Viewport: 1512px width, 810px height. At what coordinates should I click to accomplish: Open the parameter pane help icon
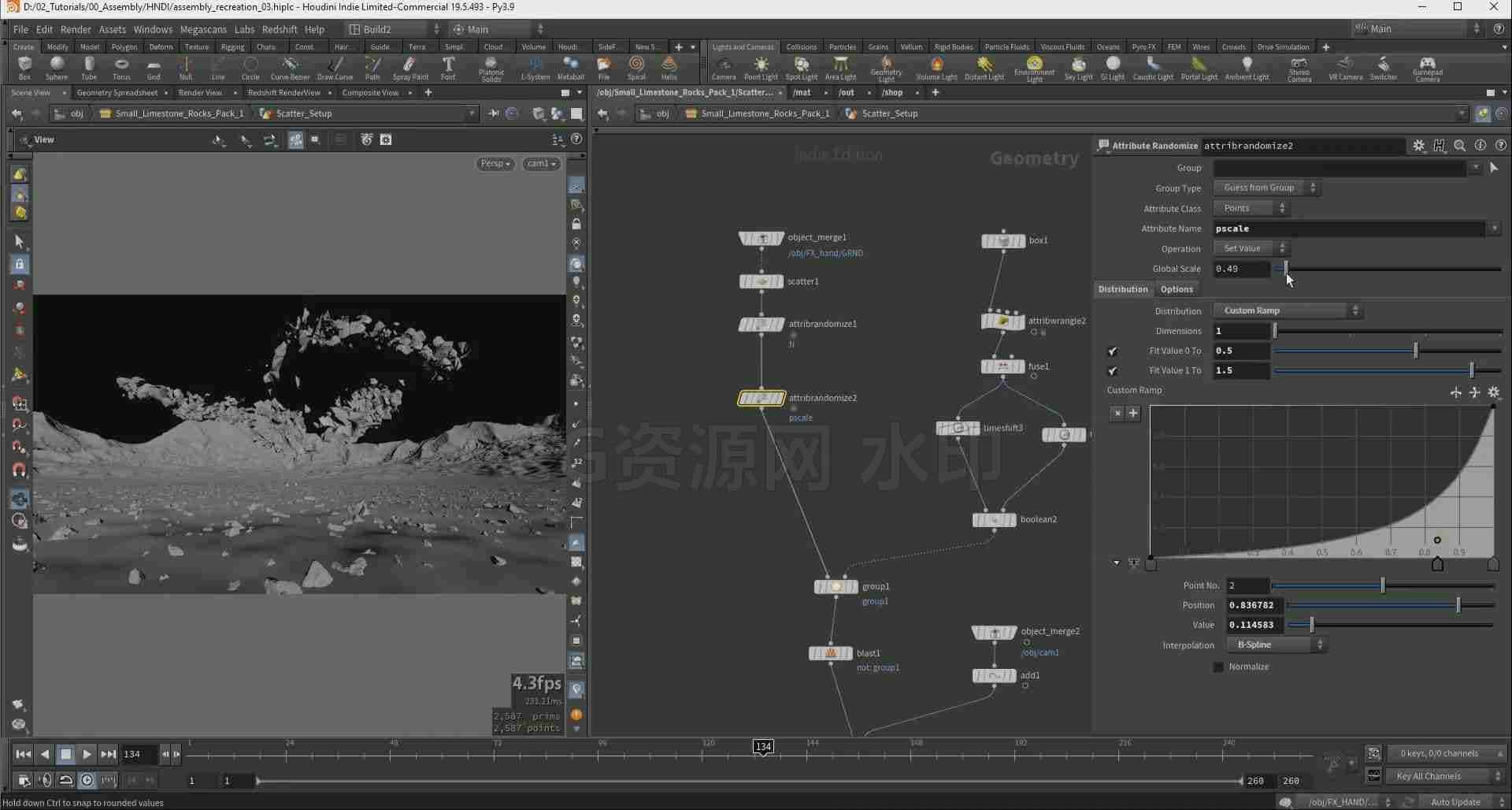pyautogui.click(x=1501, y=146)
